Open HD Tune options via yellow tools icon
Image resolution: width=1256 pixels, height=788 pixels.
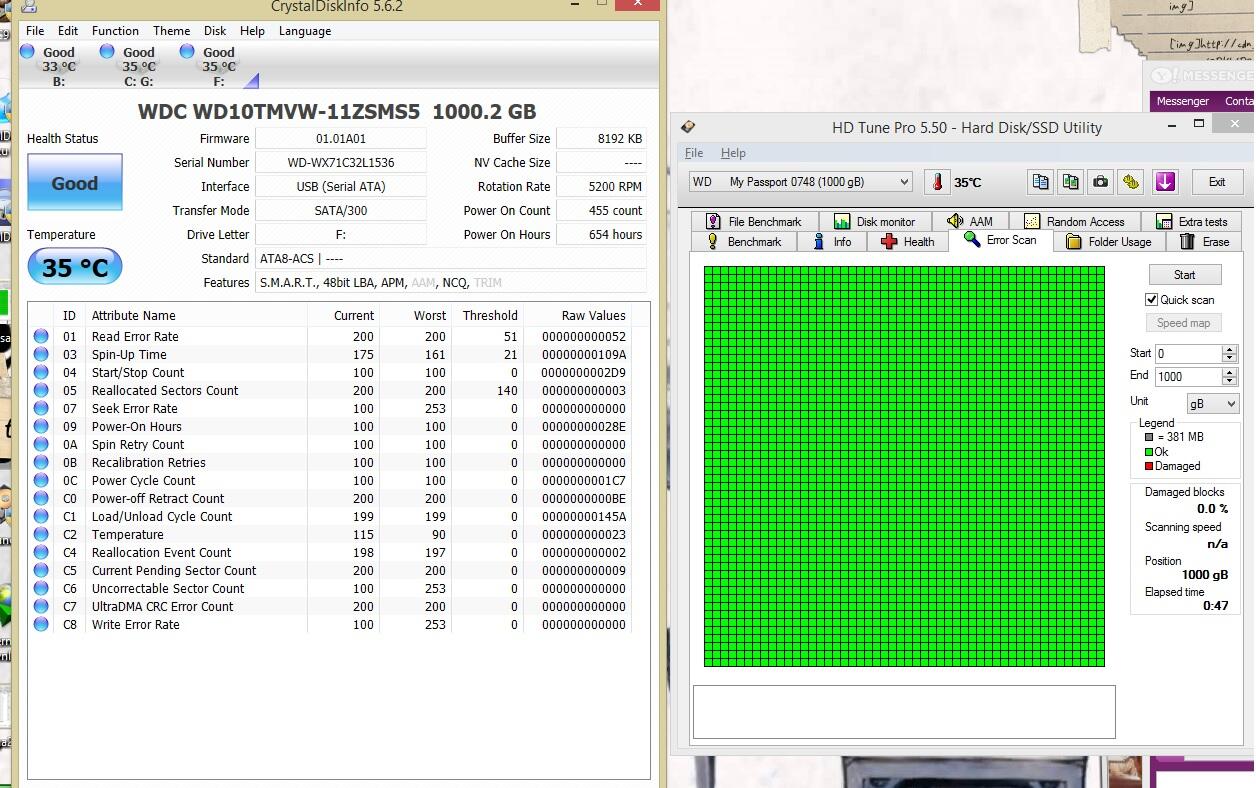click(1131, 182)
